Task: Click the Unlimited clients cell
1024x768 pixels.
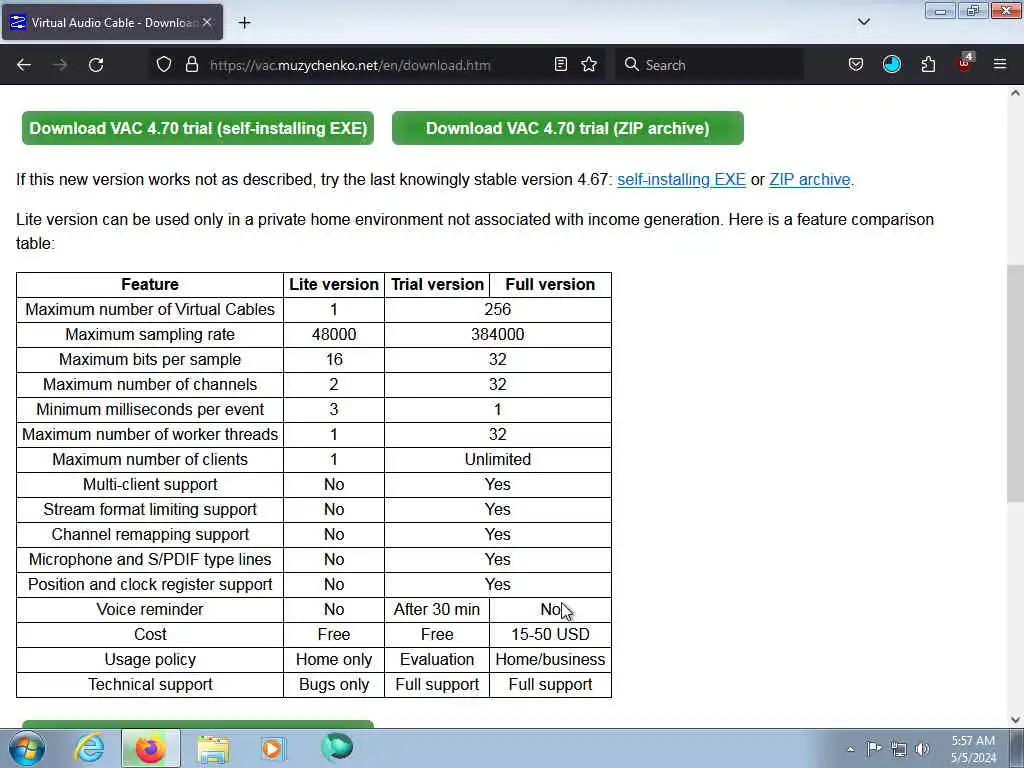Action: point(498,460)
